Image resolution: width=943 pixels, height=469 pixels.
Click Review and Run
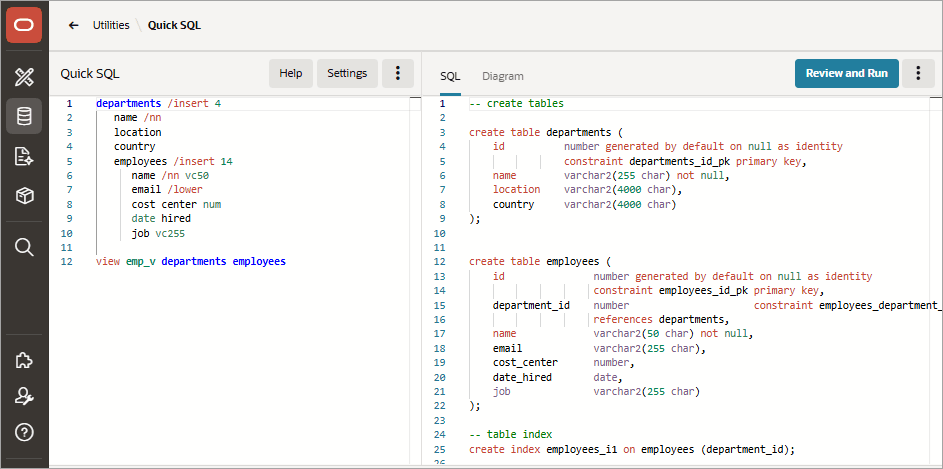(x=847, y=73)
